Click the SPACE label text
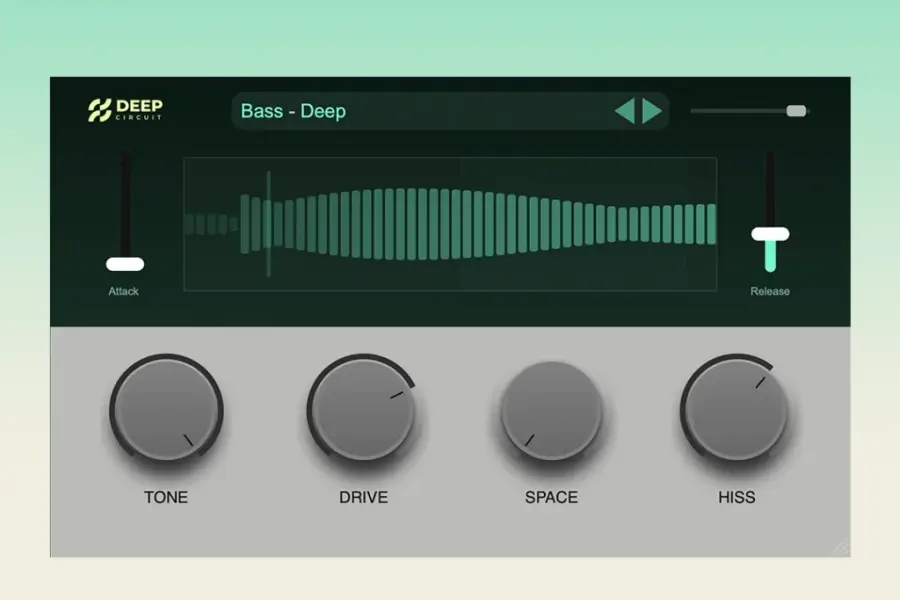Screen dimensions: 900x600 click(551, 497)
